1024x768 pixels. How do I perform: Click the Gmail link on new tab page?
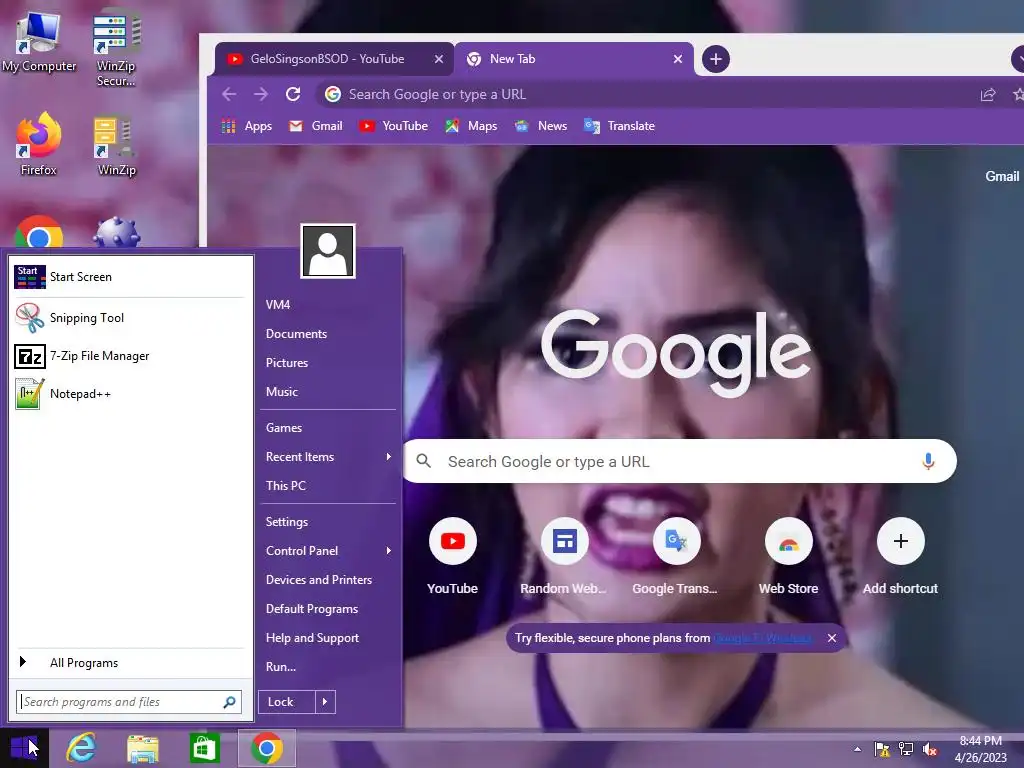[x=1002, y=176]
